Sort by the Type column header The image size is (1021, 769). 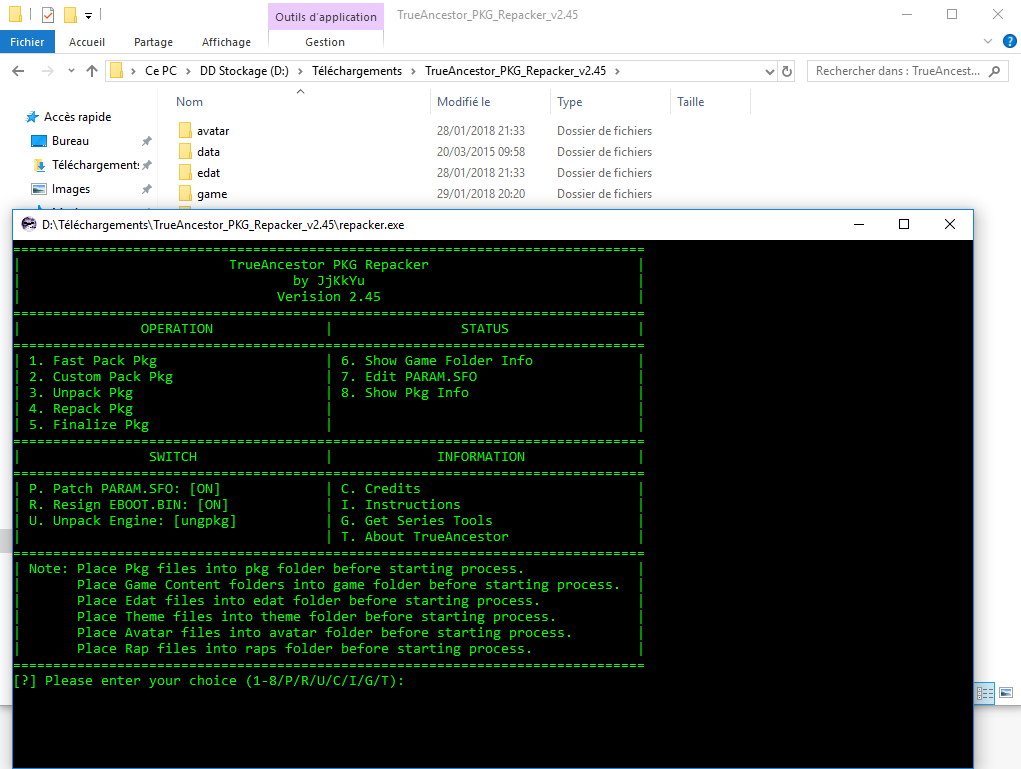pyautogui.click(x=570, y=102)
